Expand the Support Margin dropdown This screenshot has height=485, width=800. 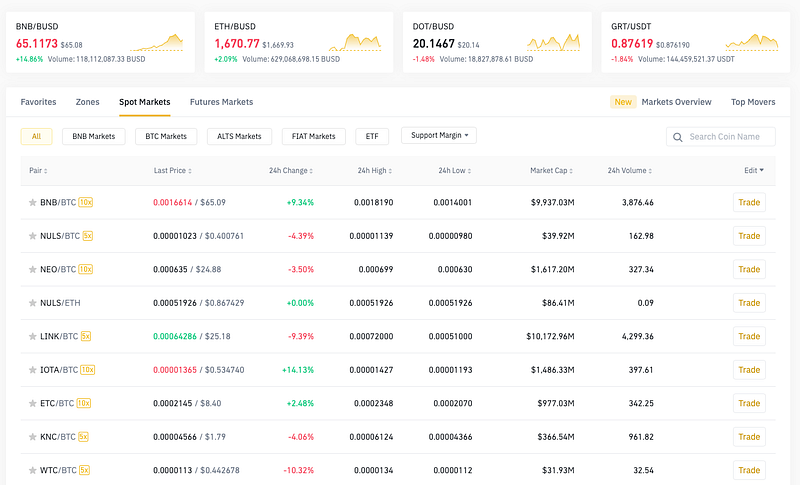pyautogui.click(x=438, y=135)
